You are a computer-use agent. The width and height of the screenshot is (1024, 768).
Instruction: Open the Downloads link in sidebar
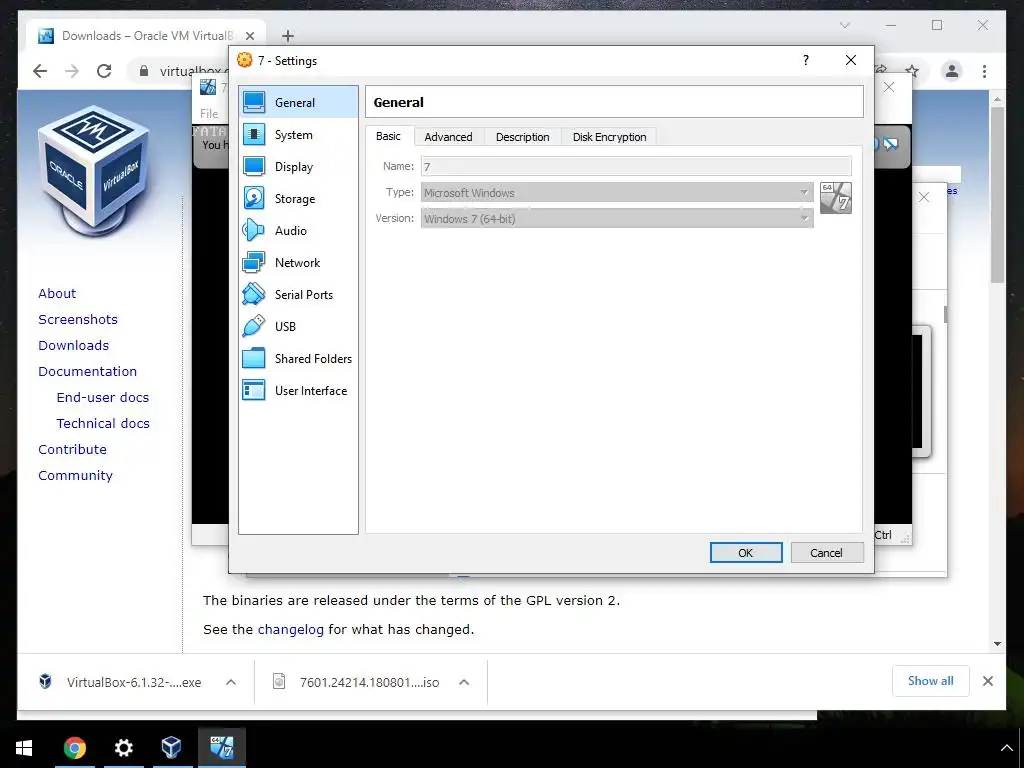coord(73,345)
